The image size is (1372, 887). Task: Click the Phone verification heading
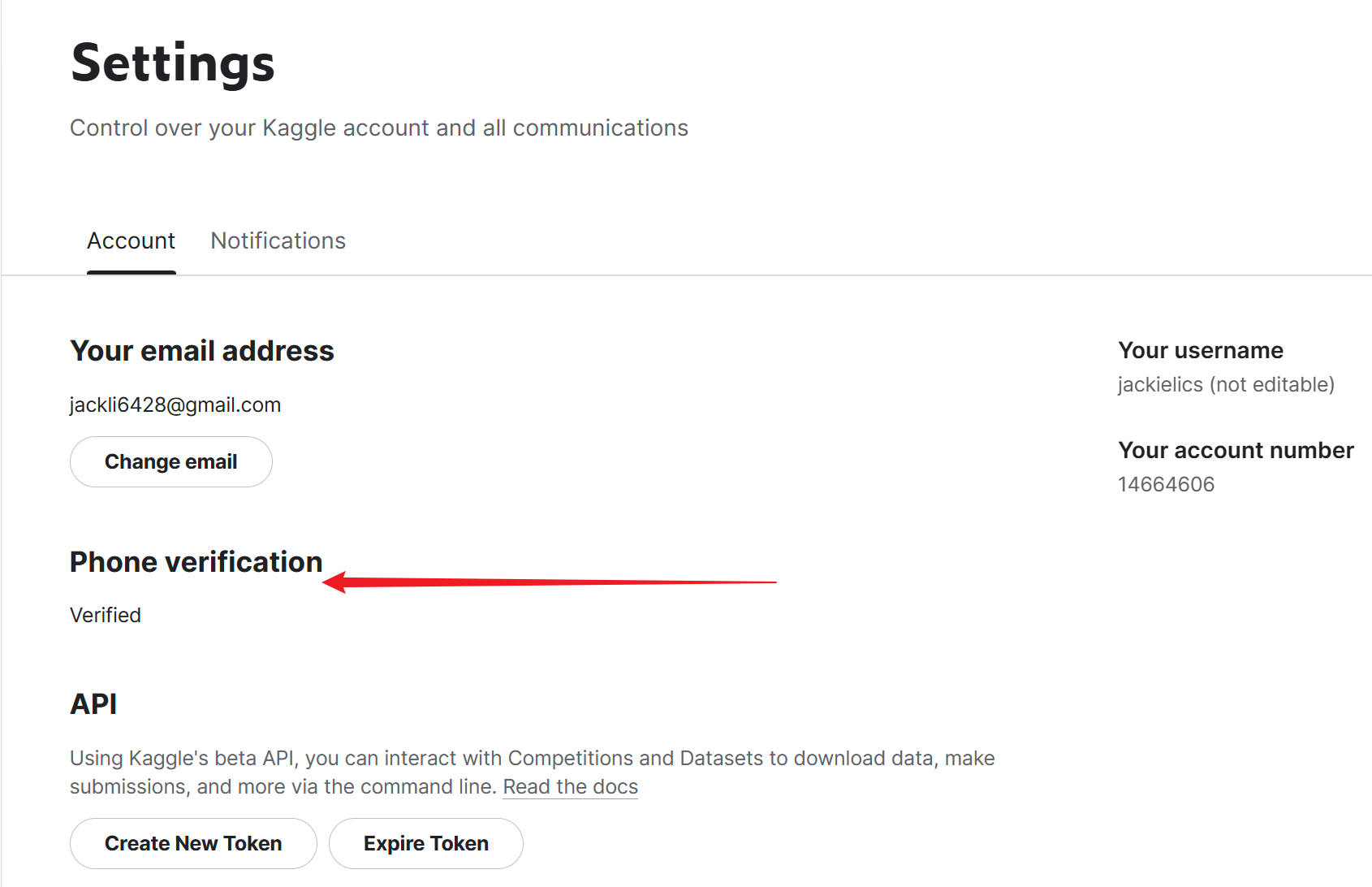point(196,562)
